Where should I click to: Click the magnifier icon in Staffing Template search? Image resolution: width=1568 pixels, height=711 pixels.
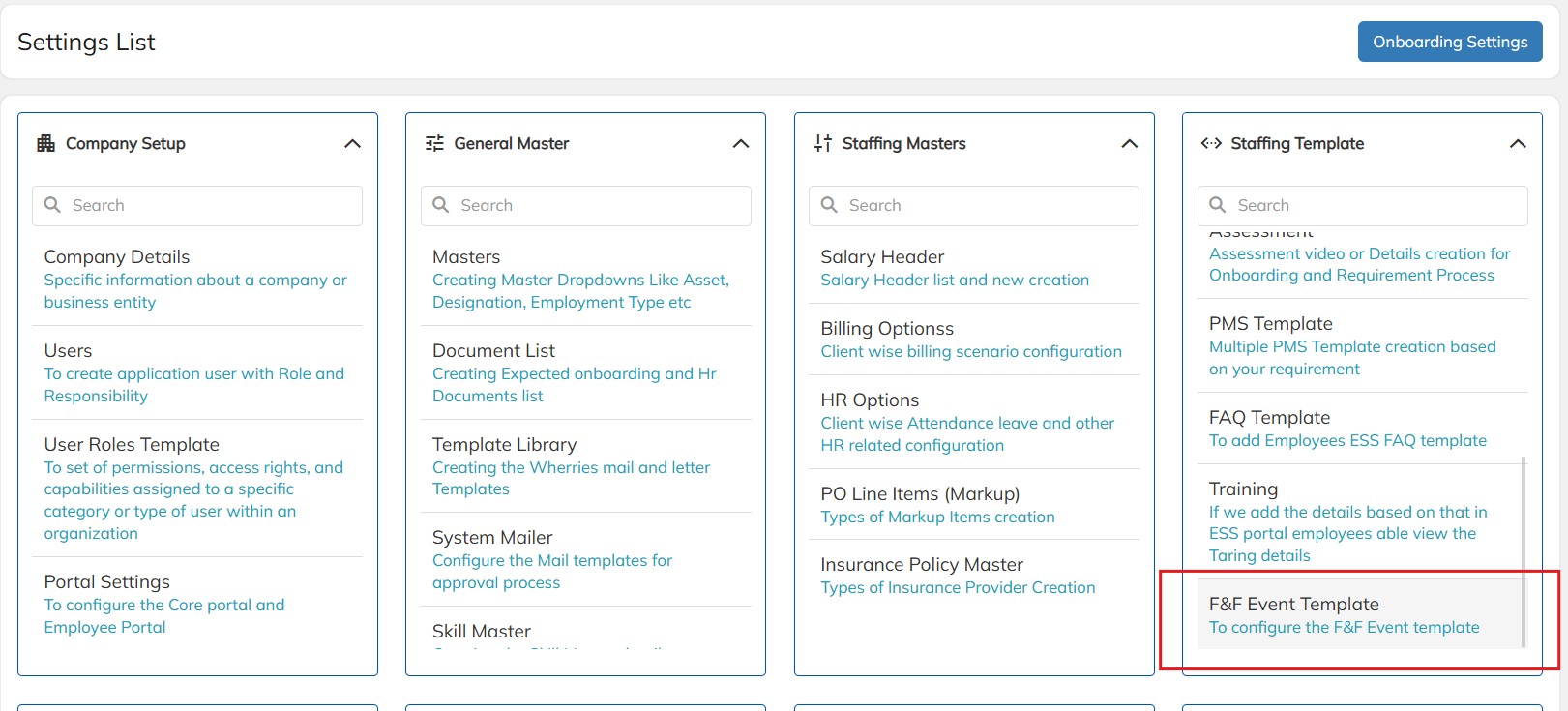pos(1218,205)
